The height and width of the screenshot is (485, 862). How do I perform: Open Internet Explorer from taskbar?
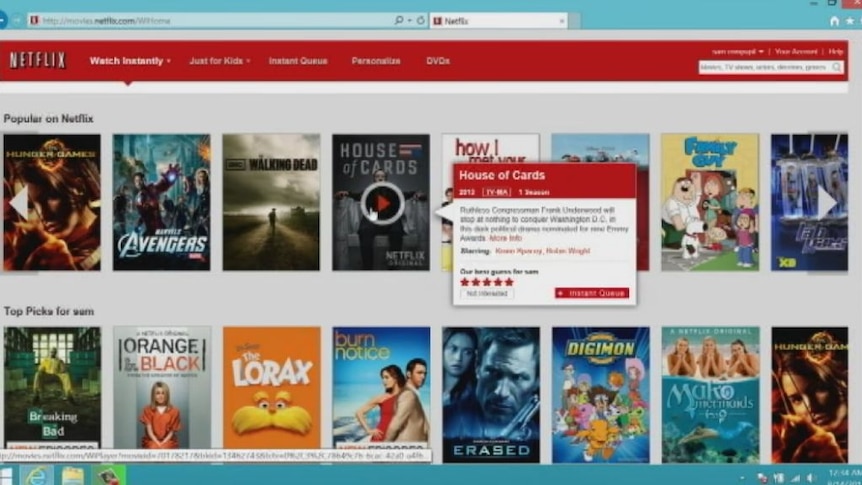[37, 475]
